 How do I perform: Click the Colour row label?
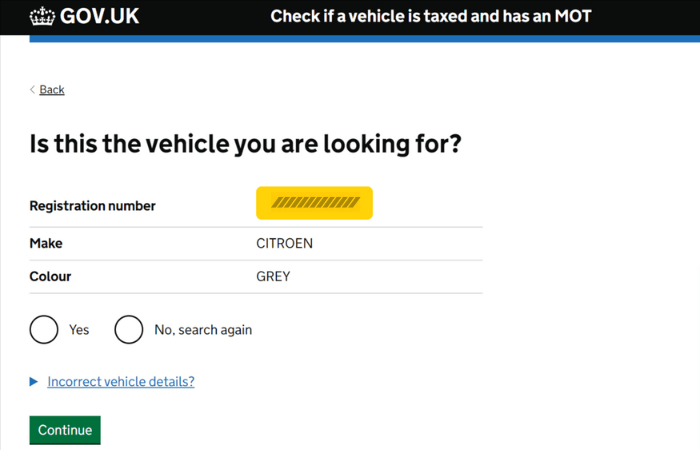[50, 276]
